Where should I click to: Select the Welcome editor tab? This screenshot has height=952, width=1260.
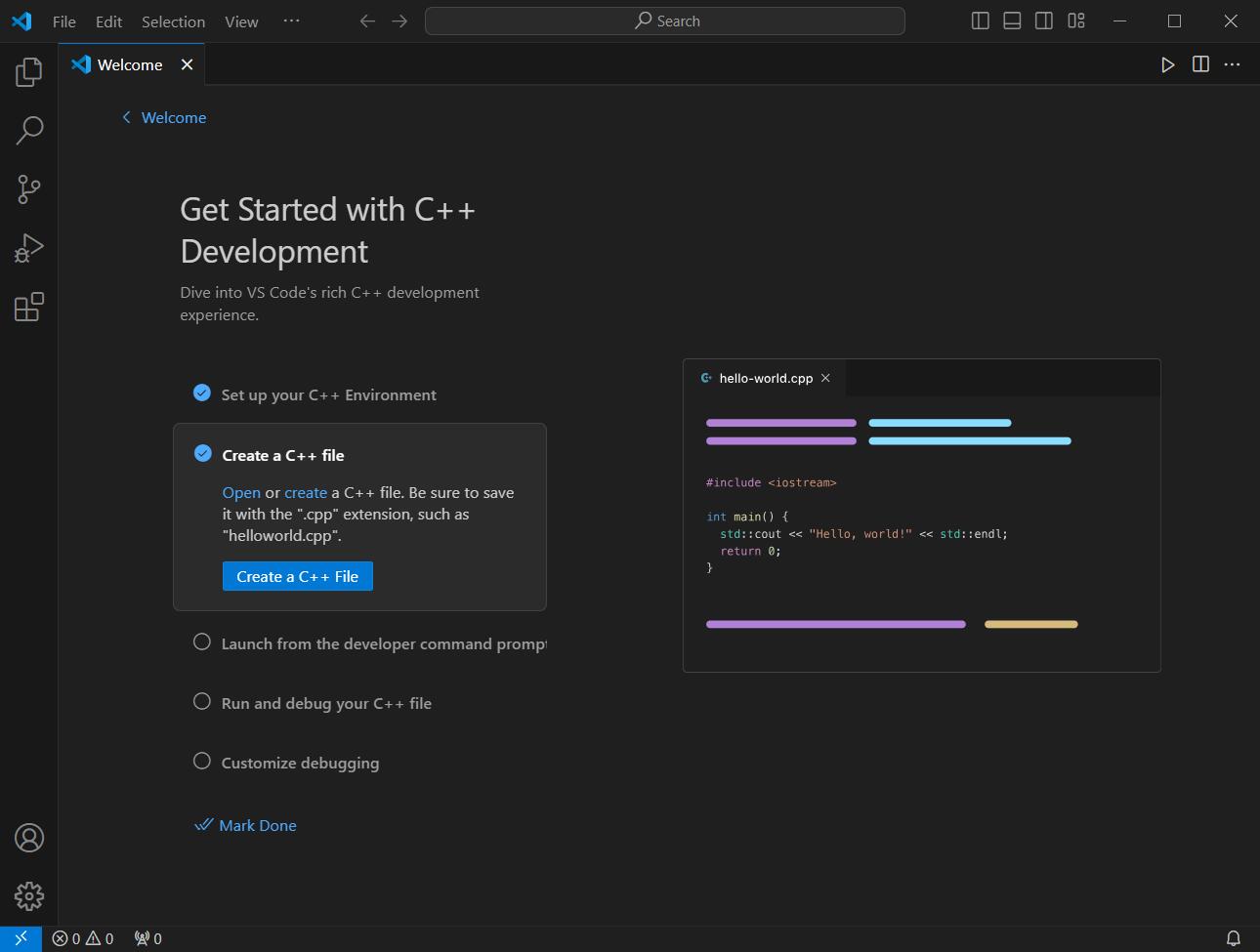[130, 64]
